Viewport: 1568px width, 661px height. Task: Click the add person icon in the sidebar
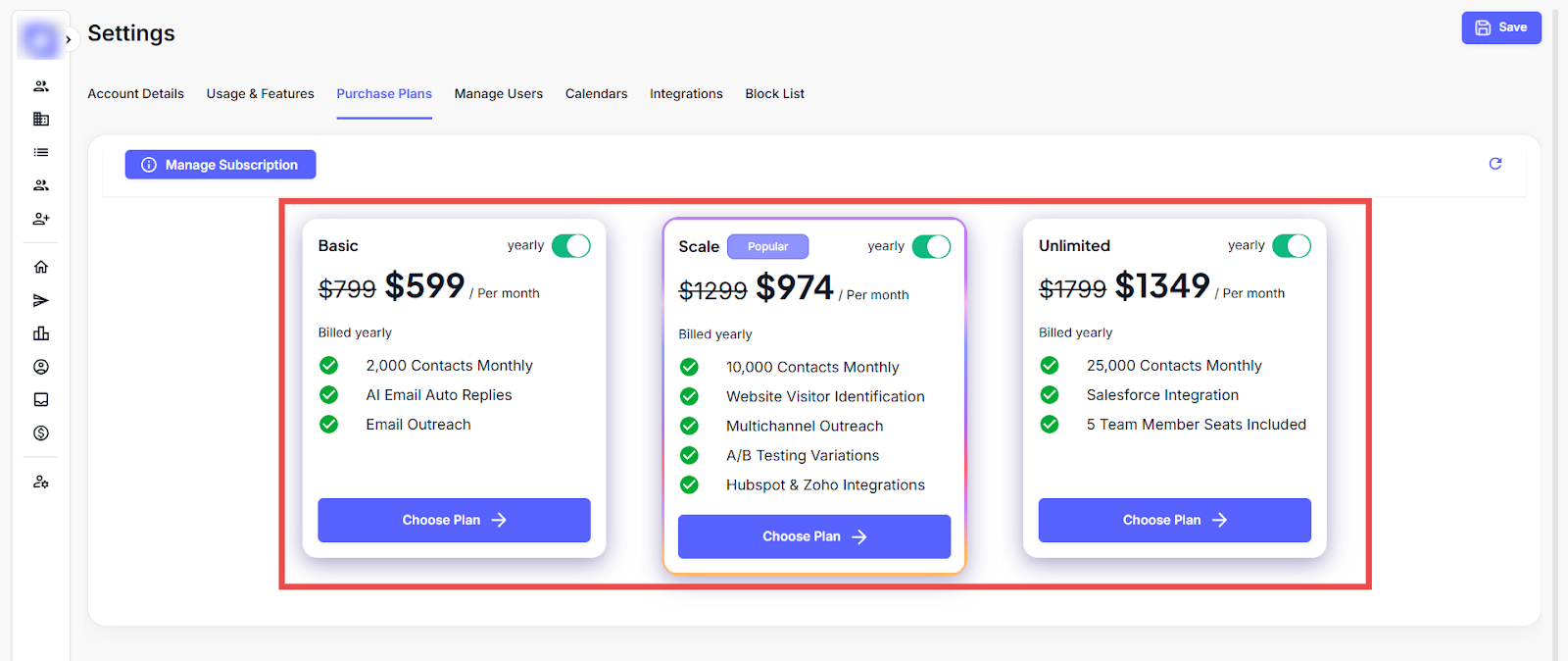click(x=41, y=219)
